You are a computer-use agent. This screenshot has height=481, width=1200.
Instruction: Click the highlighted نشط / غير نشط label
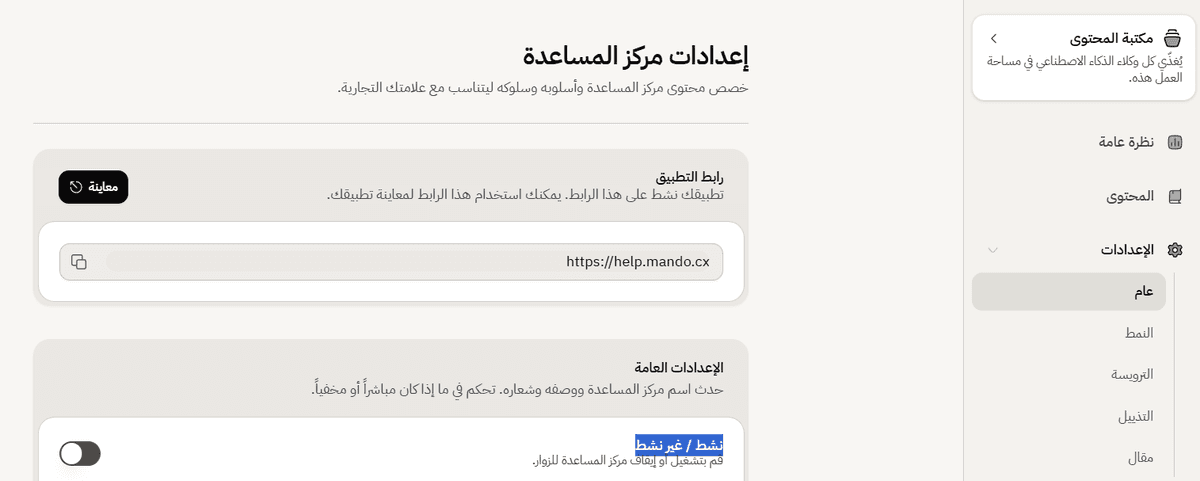tap(679, 445)
